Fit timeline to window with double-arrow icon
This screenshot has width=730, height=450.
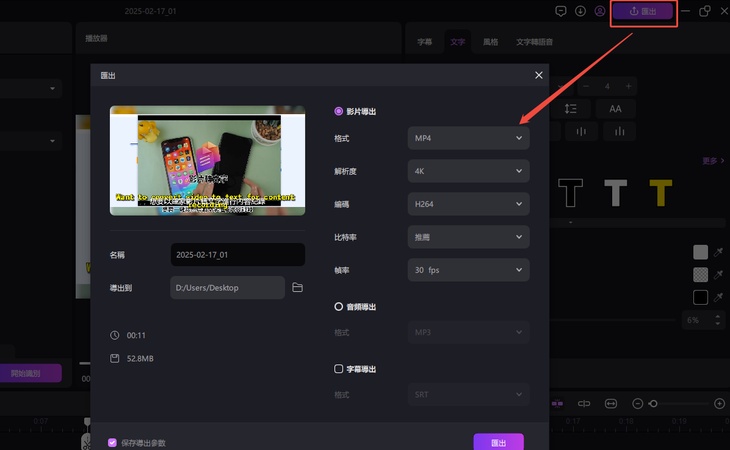[611, 403]
